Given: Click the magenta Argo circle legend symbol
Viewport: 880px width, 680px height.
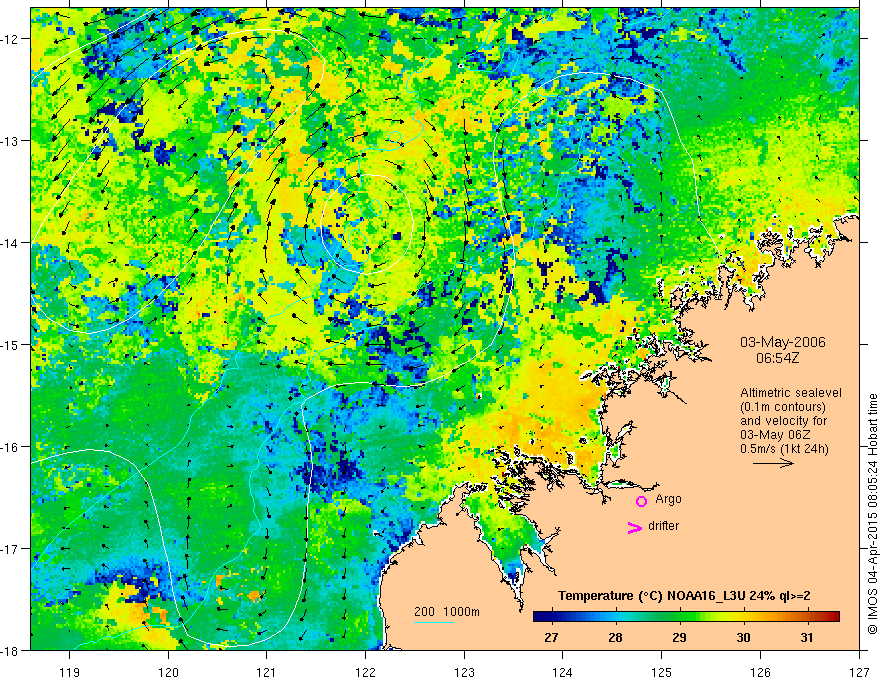Looking at the screenshot, I should [641, 501].
